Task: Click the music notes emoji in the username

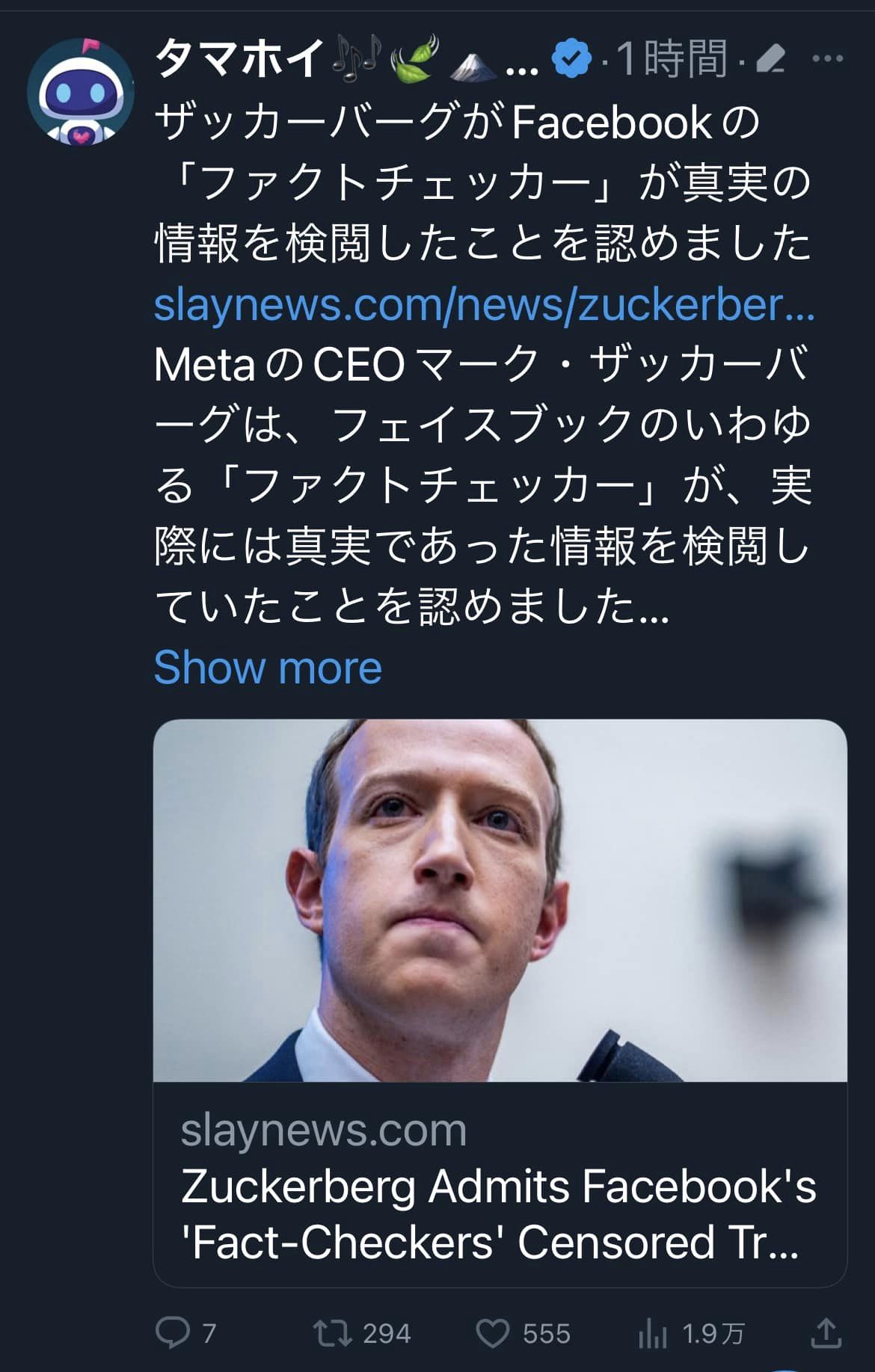Action: [357, 58]
